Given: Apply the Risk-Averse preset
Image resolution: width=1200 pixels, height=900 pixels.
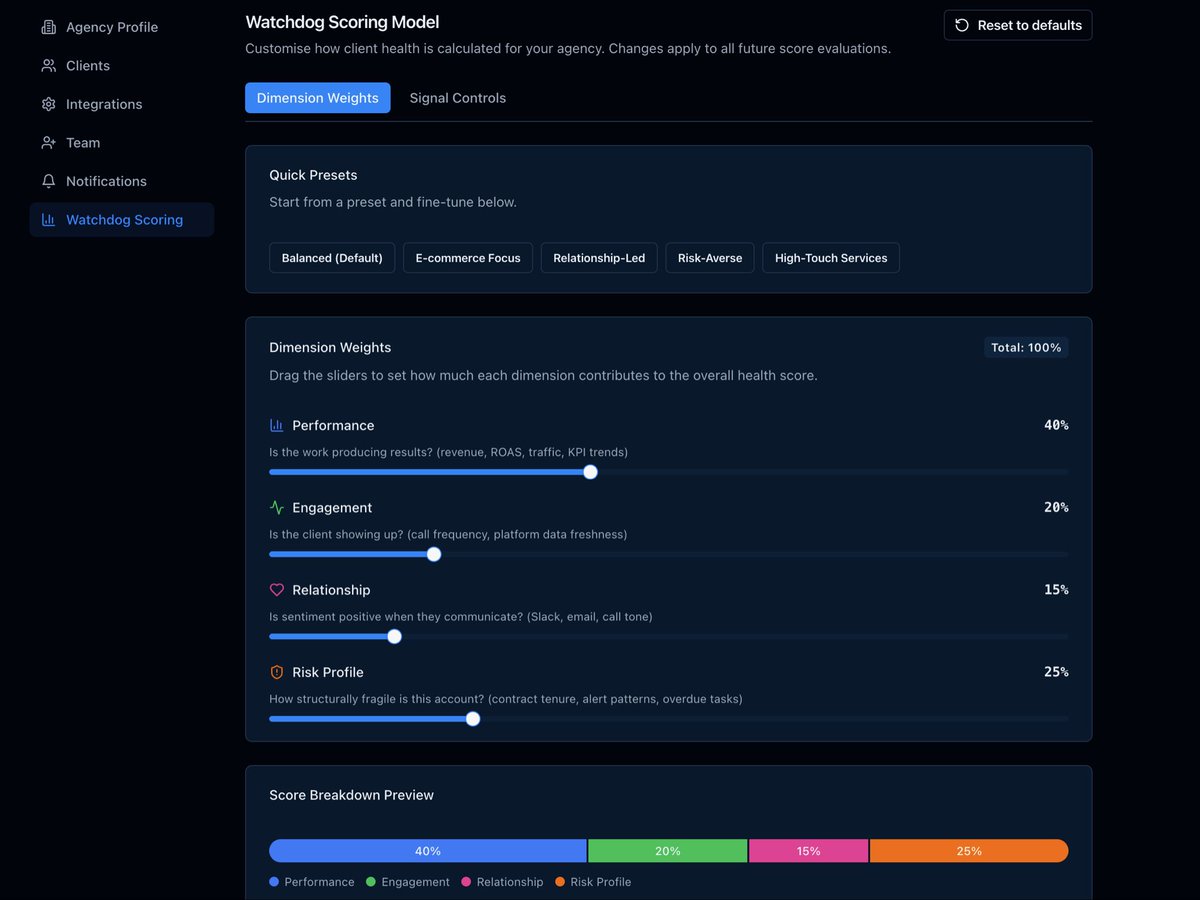Looking at the screenshot, I should click(x=710, y=258).
